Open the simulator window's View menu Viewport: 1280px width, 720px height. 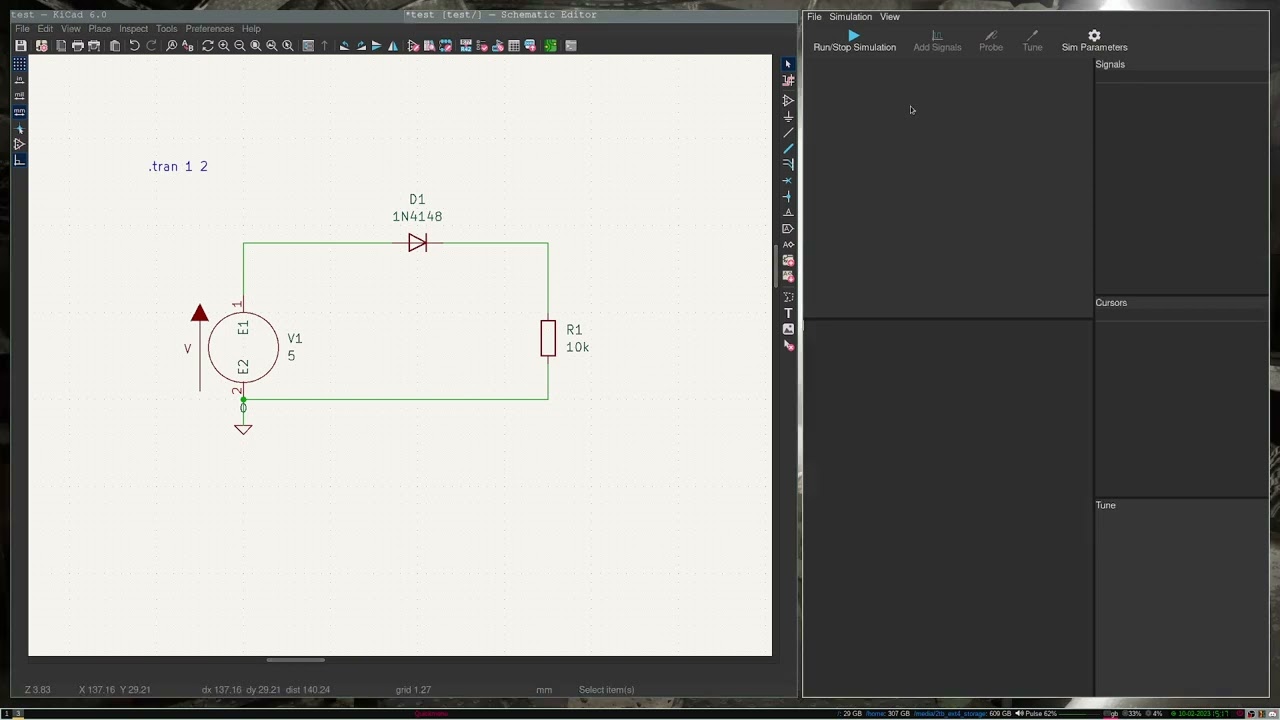(x=889, y=17)
